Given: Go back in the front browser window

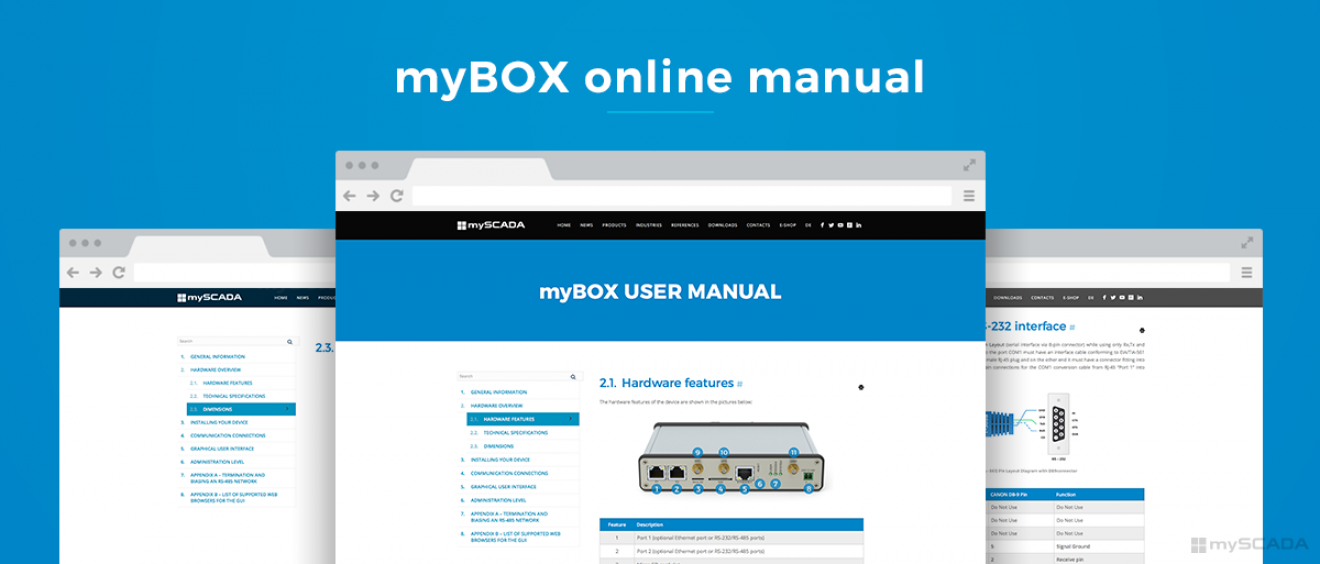Looking at the screenshot, I should click(350, 195).
